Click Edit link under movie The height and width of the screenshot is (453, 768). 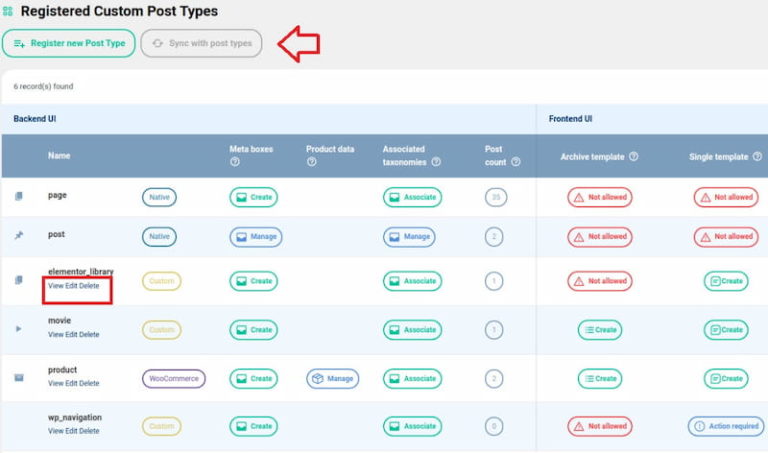pos(72,334)
